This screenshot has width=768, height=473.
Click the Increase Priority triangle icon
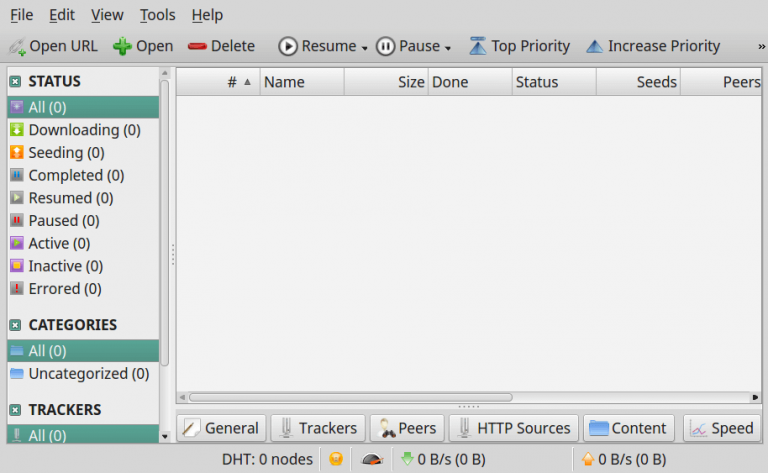594,47
